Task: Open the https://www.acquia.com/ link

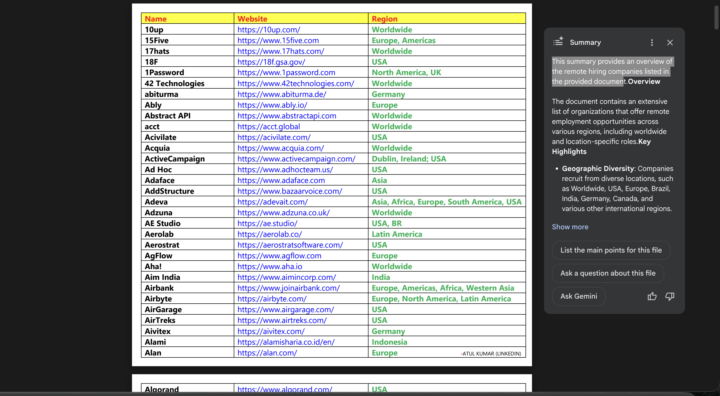Action: coord(281,148)
